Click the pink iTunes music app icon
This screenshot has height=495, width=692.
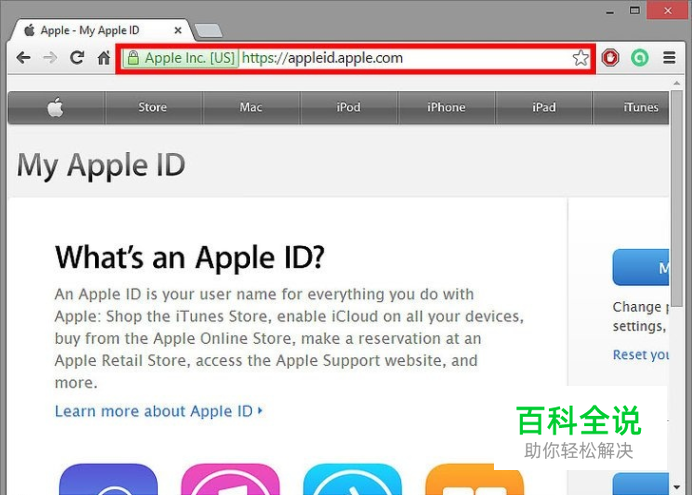(230, 479)
